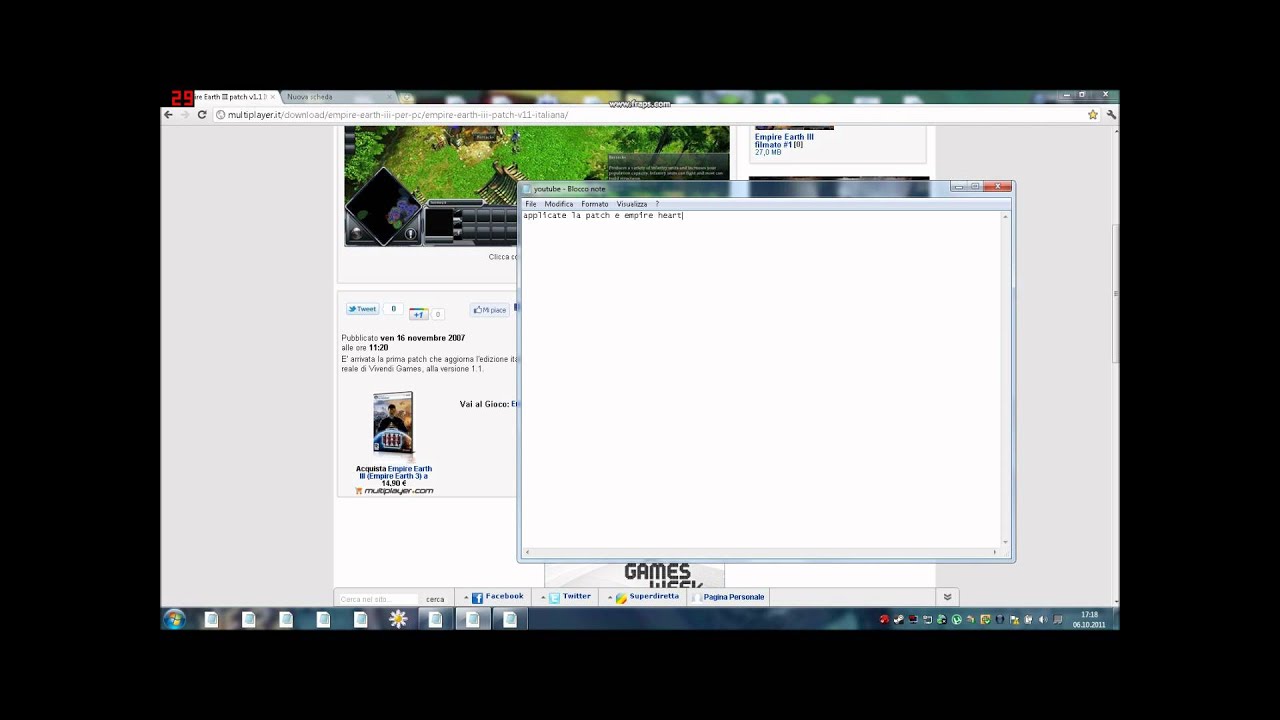Bookmark this page with the star
Image resolution: width=1280 pixels, height=720 pixels.
tap(1093, 115)
